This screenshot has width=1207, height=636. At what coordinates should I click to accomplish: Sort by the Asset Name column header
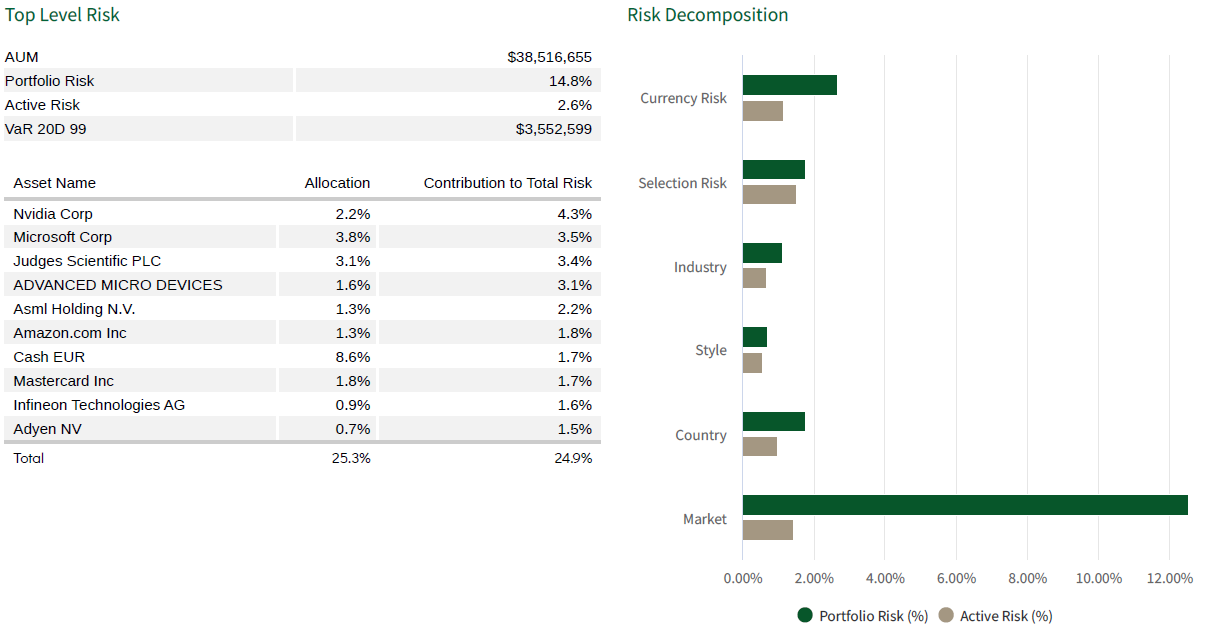[x=55, y=183]
